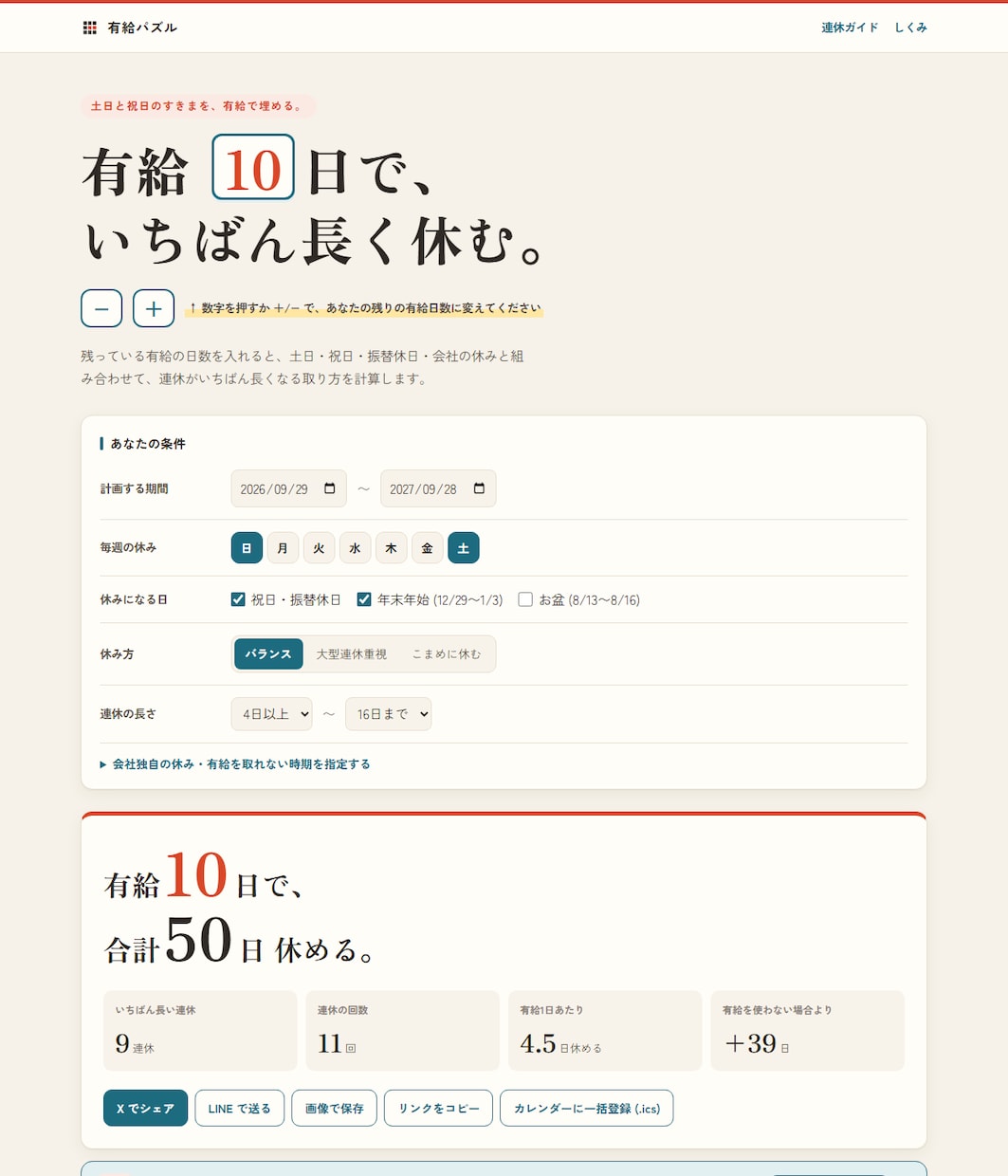Viewport: 1008px width, 1176px height.
Task: Click the editable 10 days number box
Action: tap(253, 167)
